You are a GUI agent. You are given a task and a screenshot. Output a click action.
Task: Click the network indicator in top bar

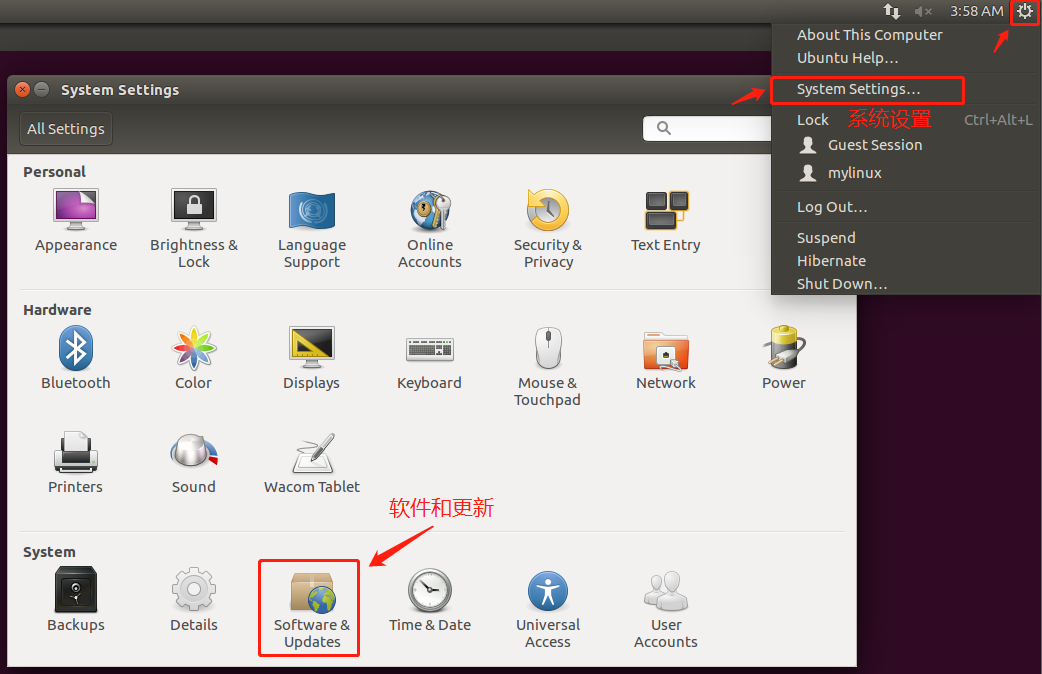coord(891,11)
